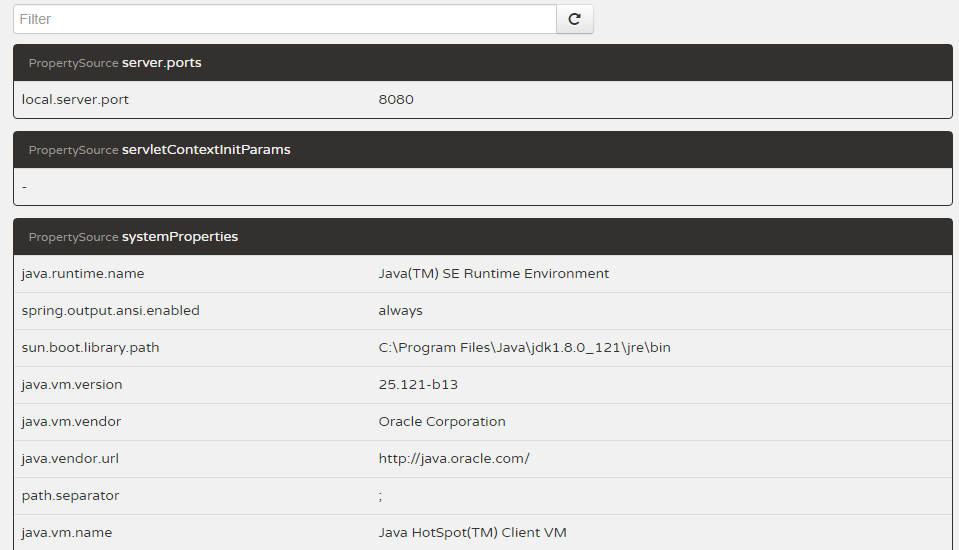
Task: Select the 8080 port value
Action: pyautogui.click(x=396, y=100)
